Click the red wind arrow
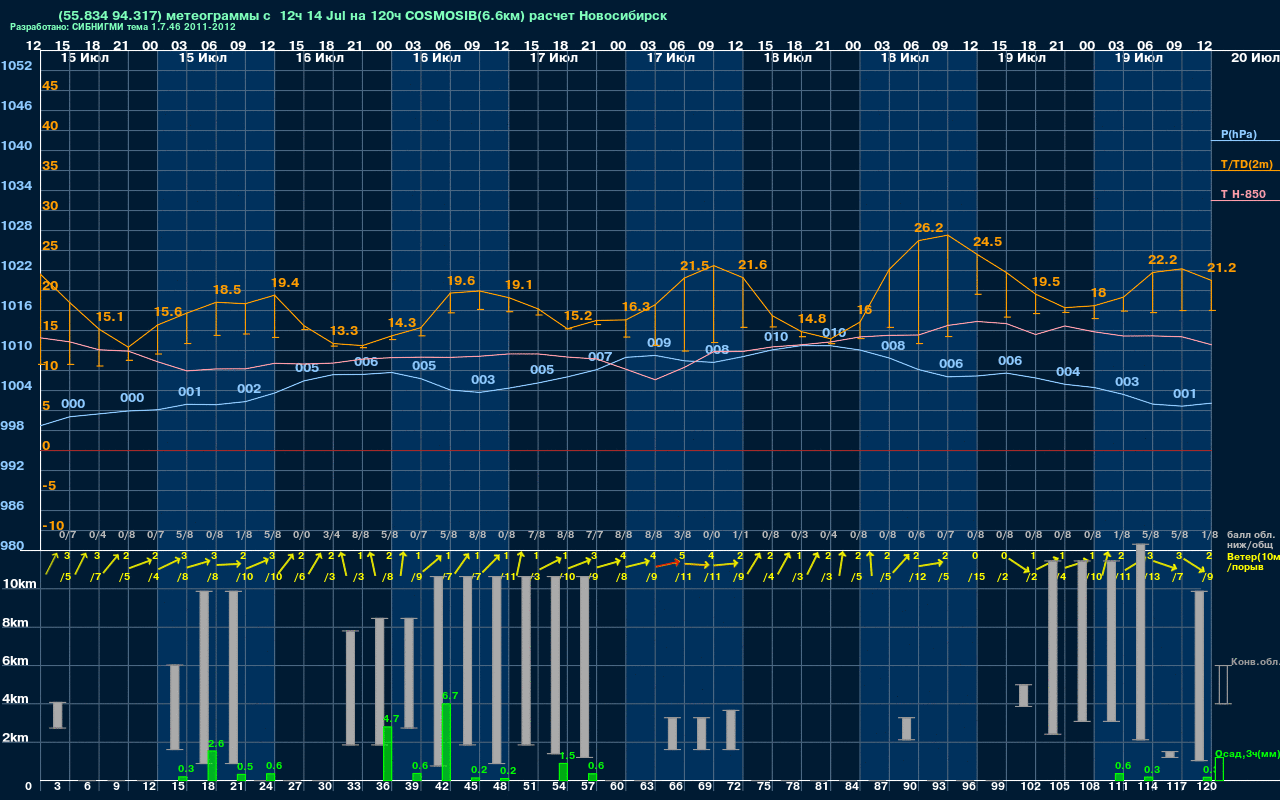Image resolution: width=1280 pixels, height=800 pixels. coord(668,564)
